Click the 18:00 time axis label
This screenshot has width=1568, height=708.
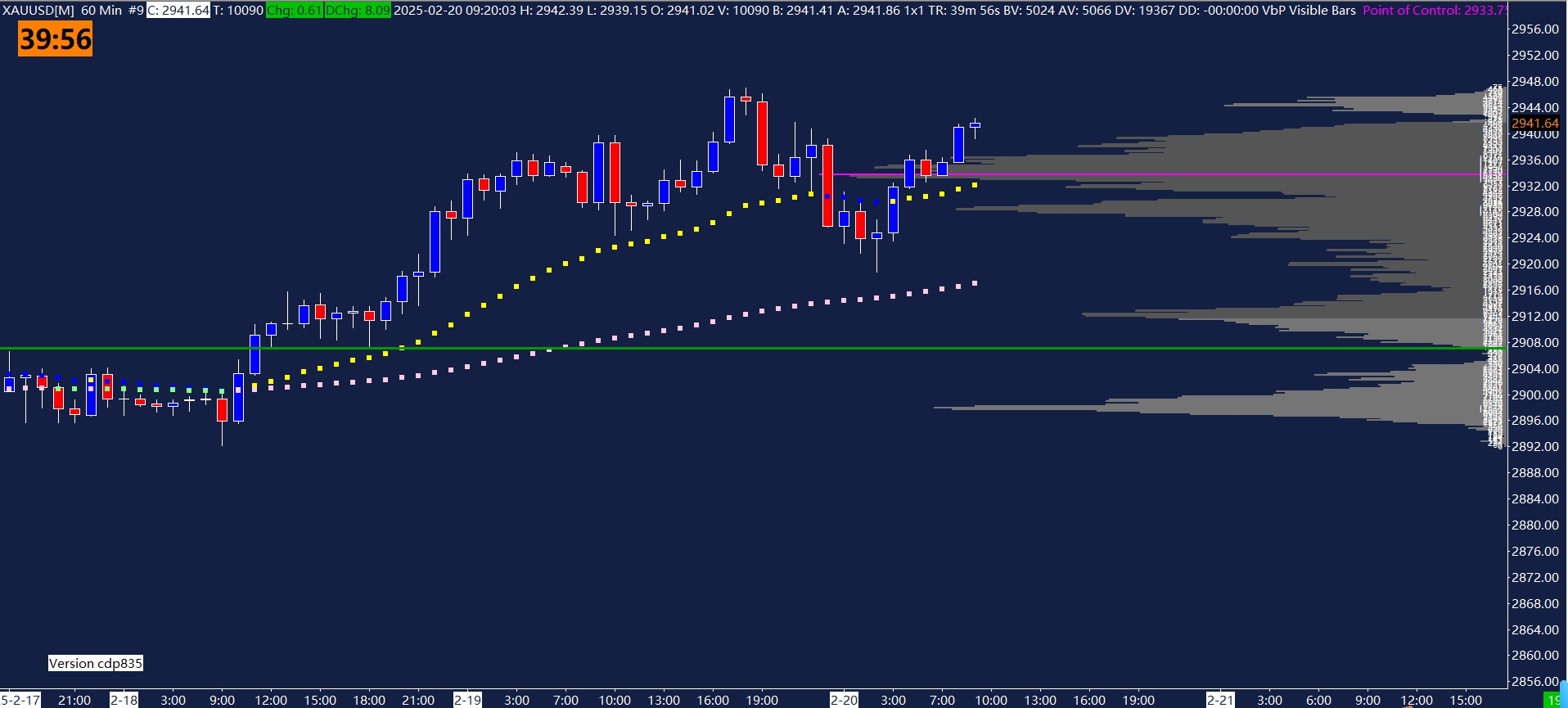pyautogui.click(x=369, y=701)
